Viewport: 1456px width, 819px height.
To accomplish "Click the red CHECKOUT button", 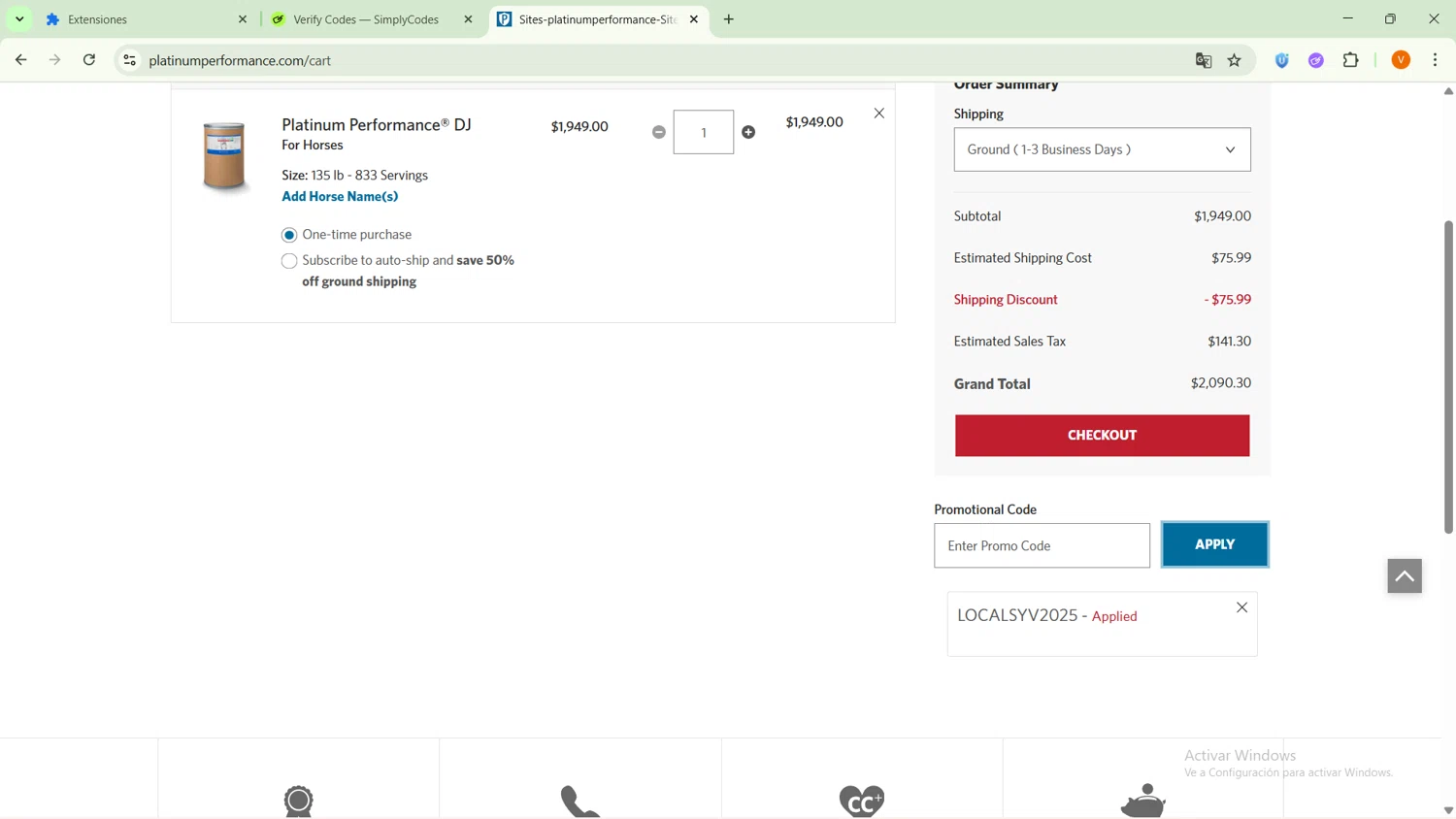I will coord(1102,436).
